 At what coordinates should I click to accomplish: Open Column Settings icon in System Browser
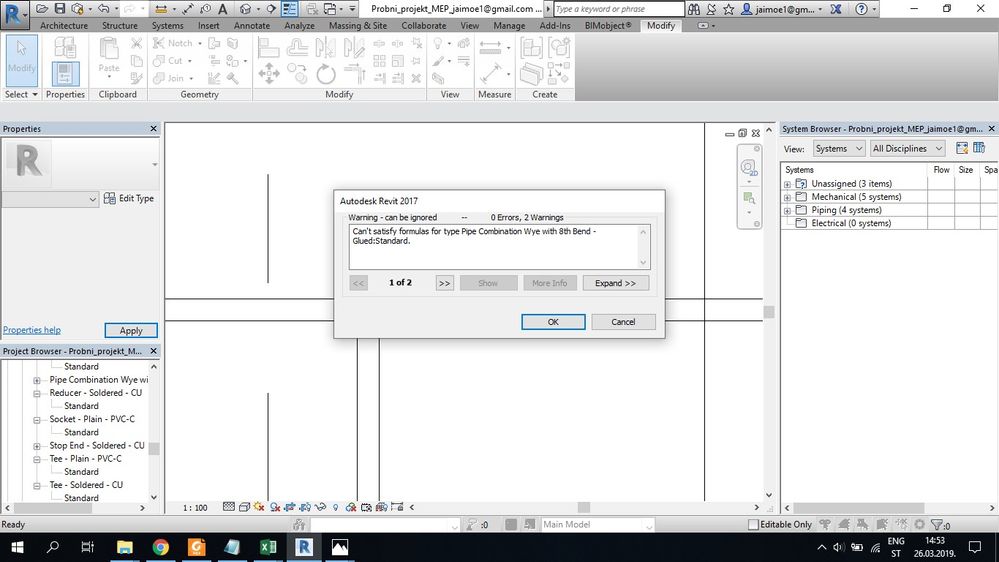point(979,148)
